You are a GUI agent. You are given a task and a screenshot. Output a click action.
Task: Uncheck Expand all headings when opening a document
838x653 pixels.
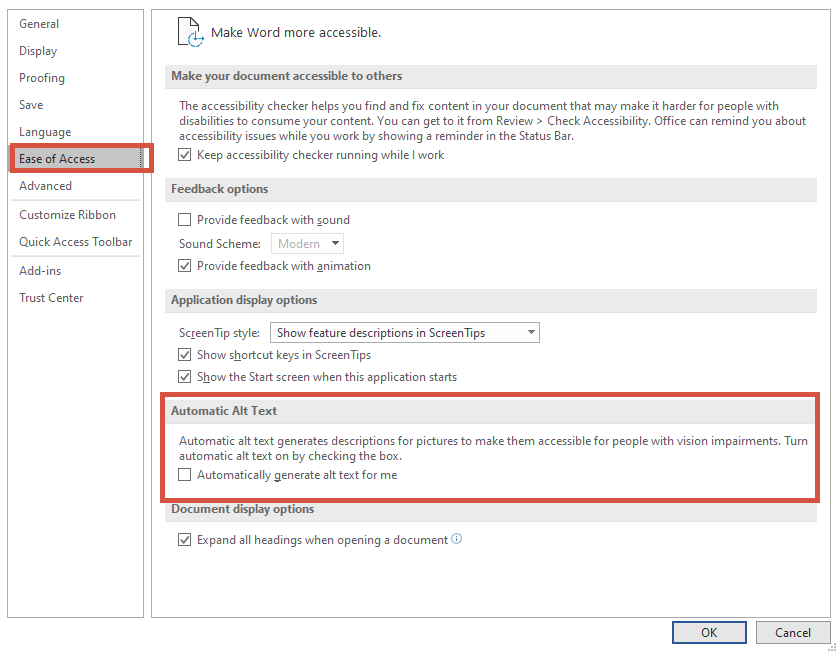[184, 540]
